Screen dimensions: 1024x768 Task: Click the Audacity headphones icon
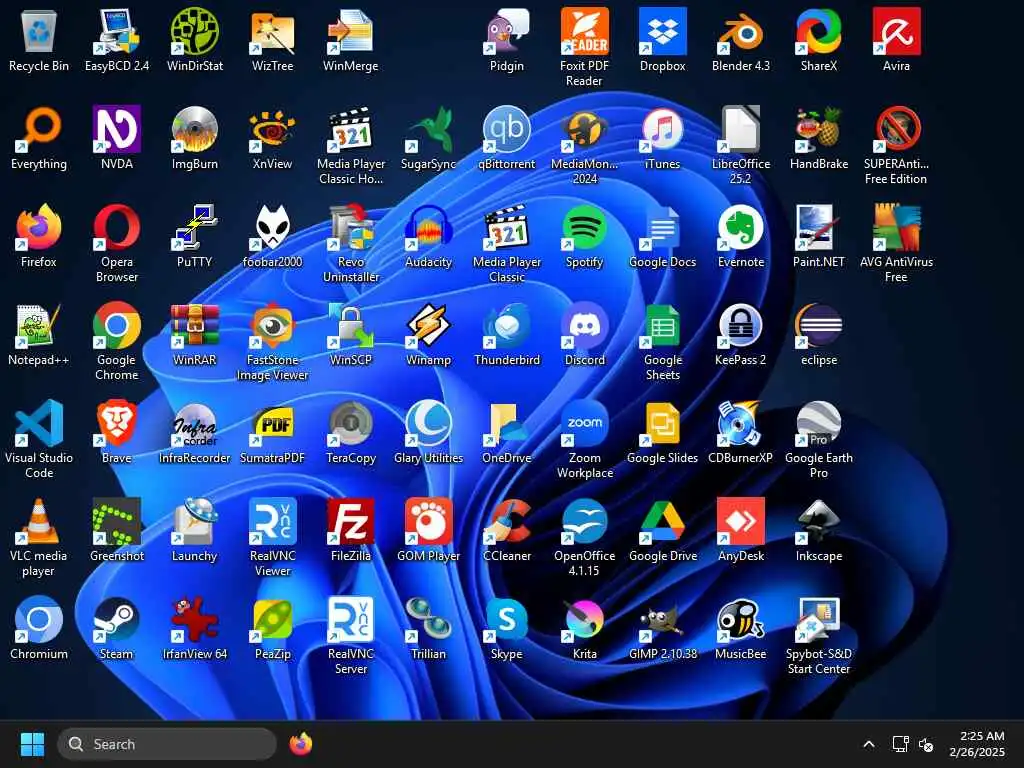(428, 227)
